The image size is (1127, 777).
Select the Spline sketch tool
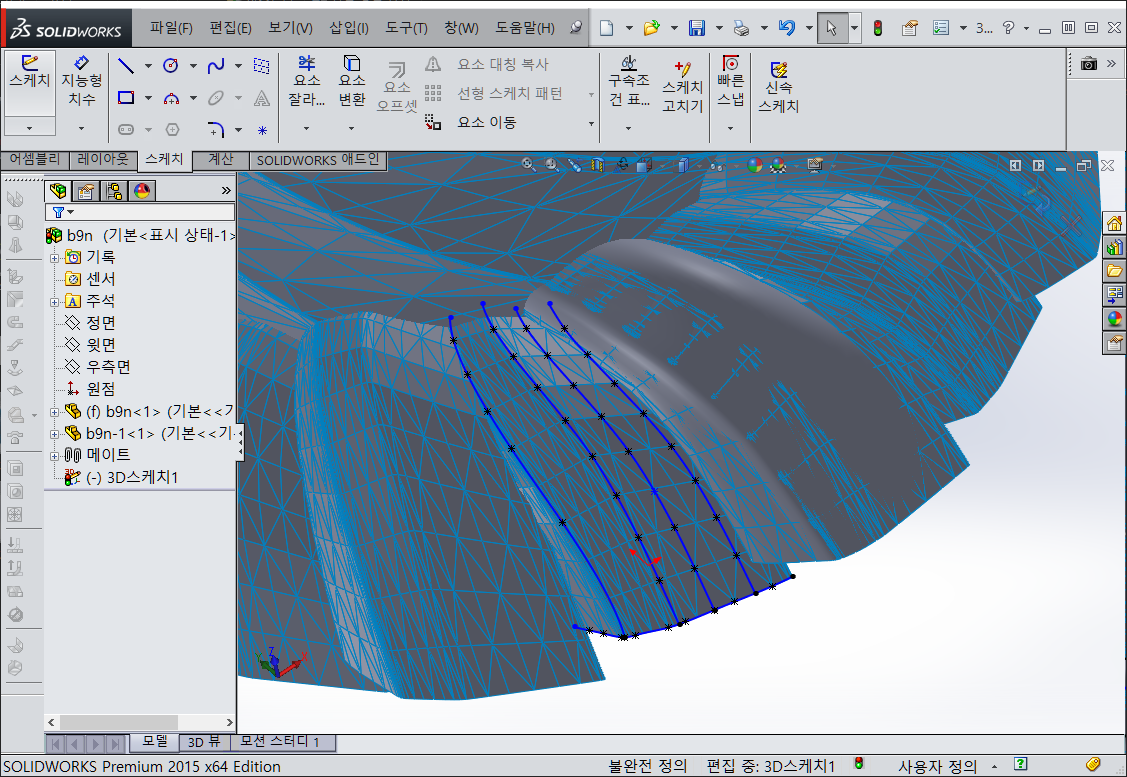[x=216, y=66]
